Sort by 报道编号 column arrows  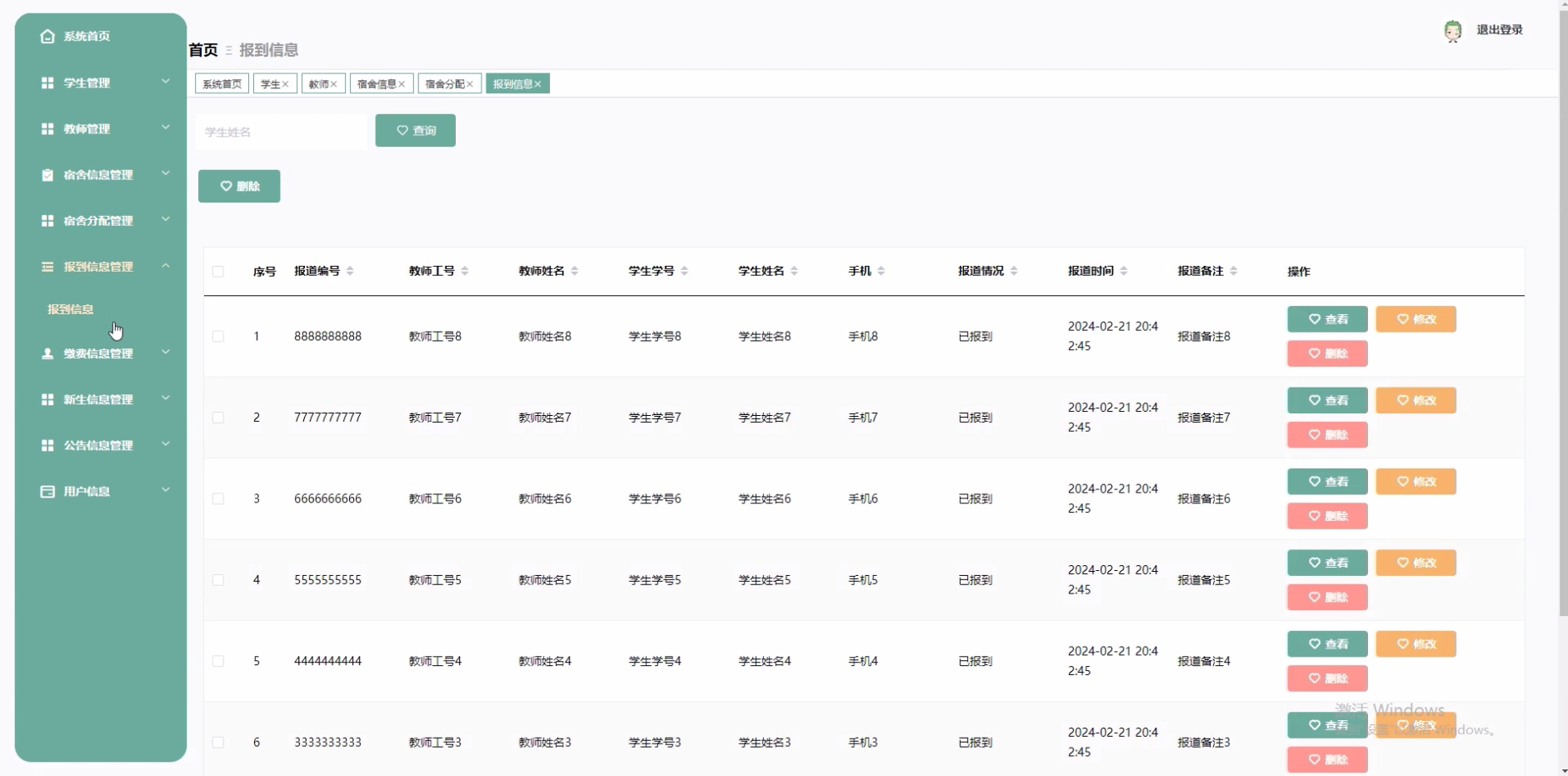tap(350, 271)
